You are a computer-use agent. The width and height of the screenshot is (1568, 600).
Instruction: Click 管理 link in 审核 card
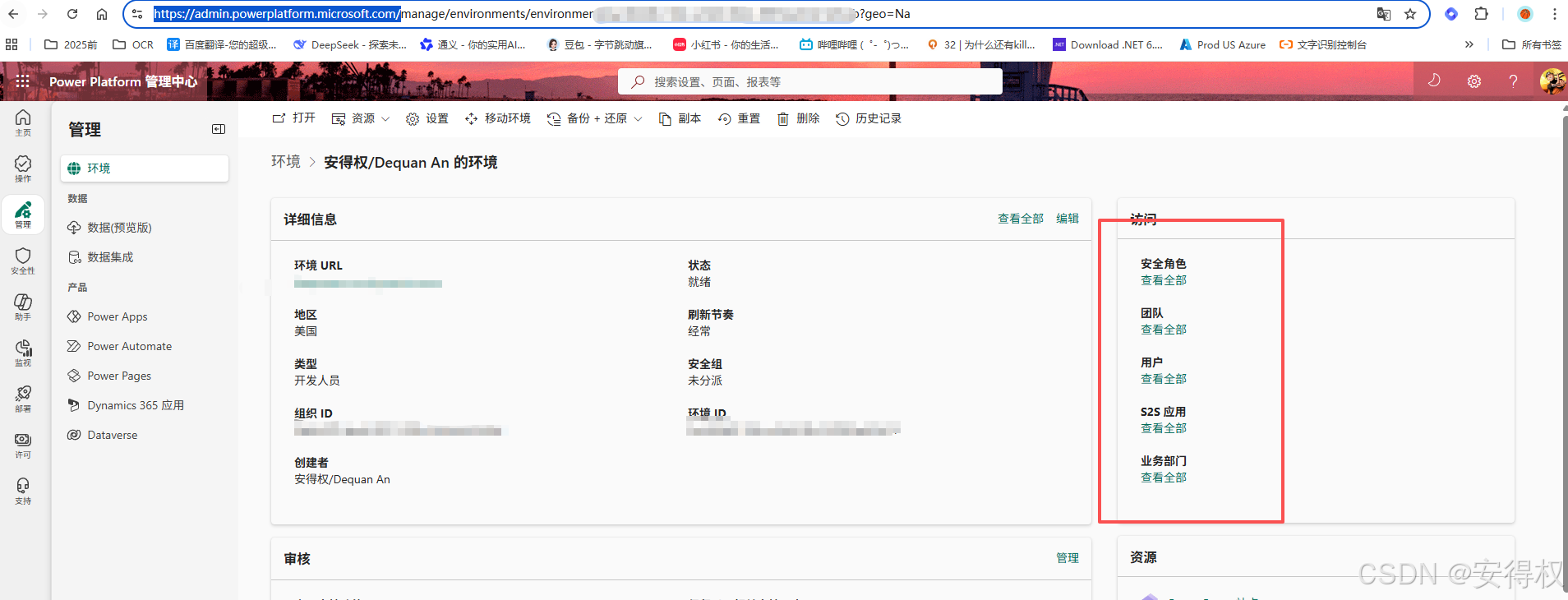(x=1068, y=558)
